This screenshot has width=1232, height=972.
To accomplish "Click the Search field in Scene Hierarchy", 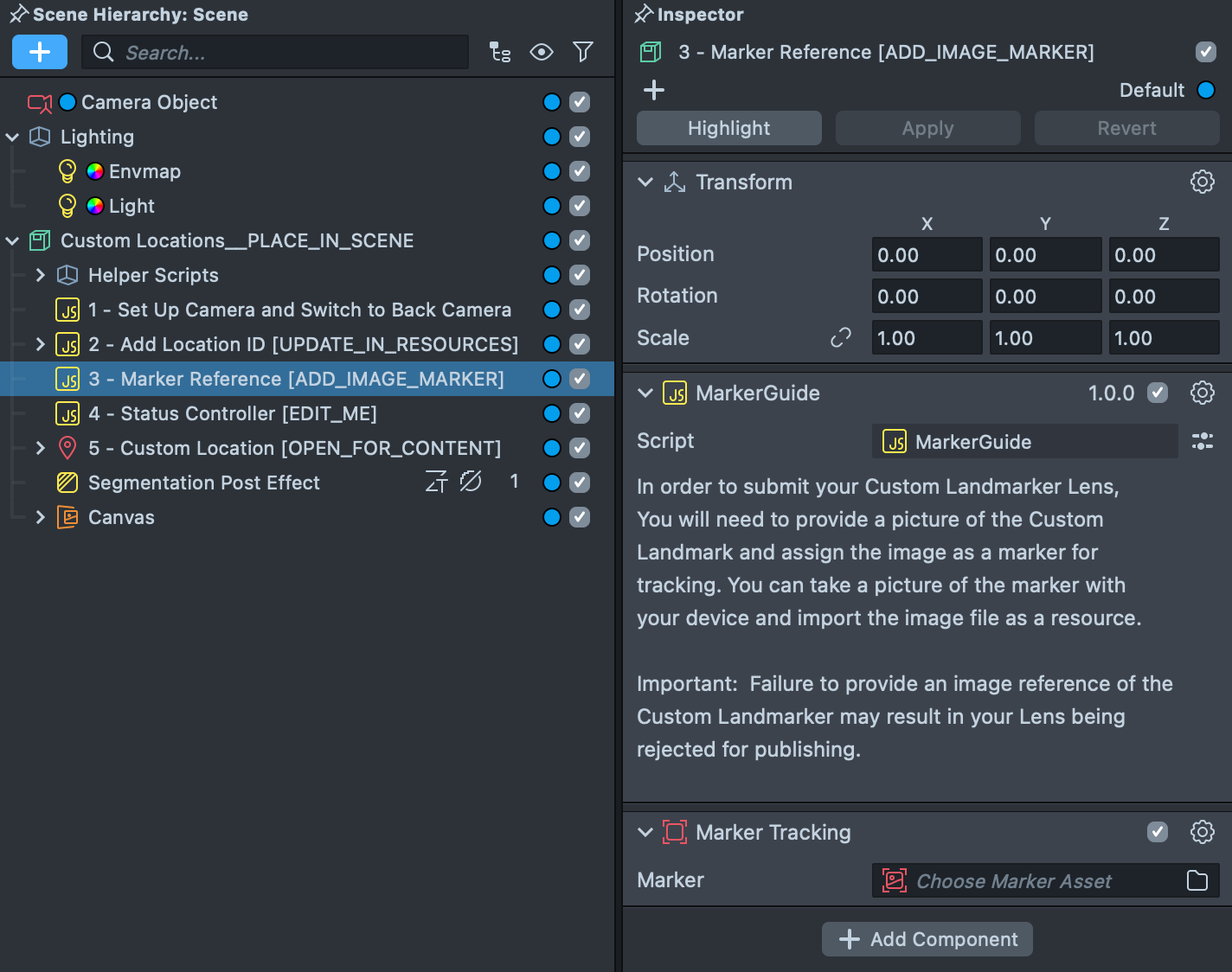I will (x=275, y=52).
